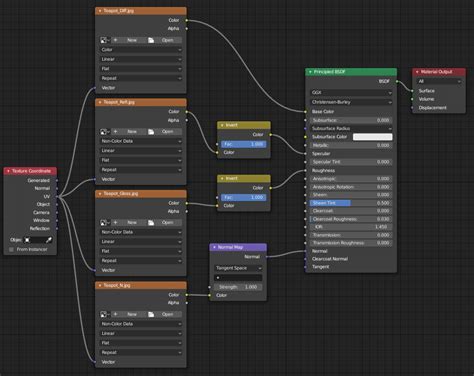Collapse the Normal Map node
The width and height of the screenshot is (474, 376).
tap(214, 247)
